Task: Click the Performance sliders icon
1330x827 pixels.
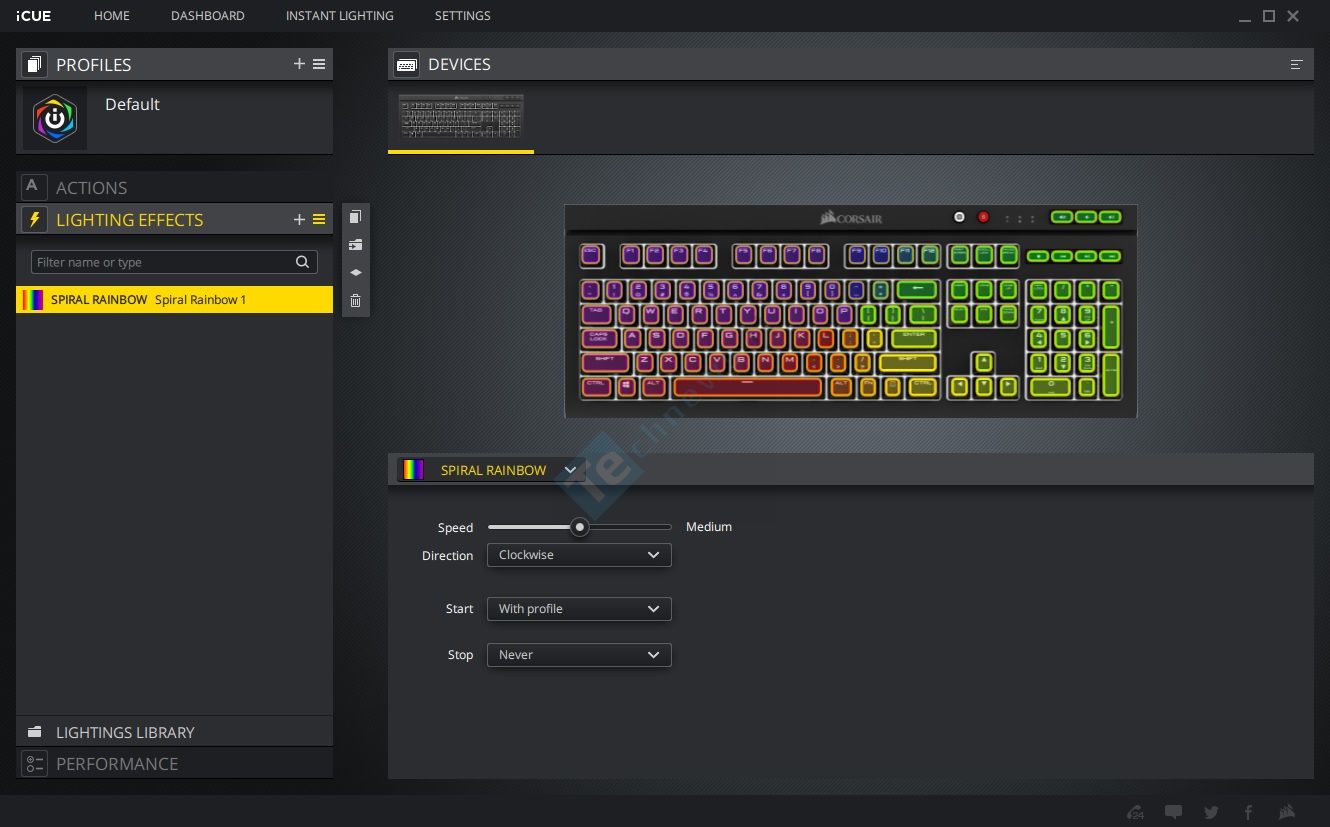Action: [34, 764]
